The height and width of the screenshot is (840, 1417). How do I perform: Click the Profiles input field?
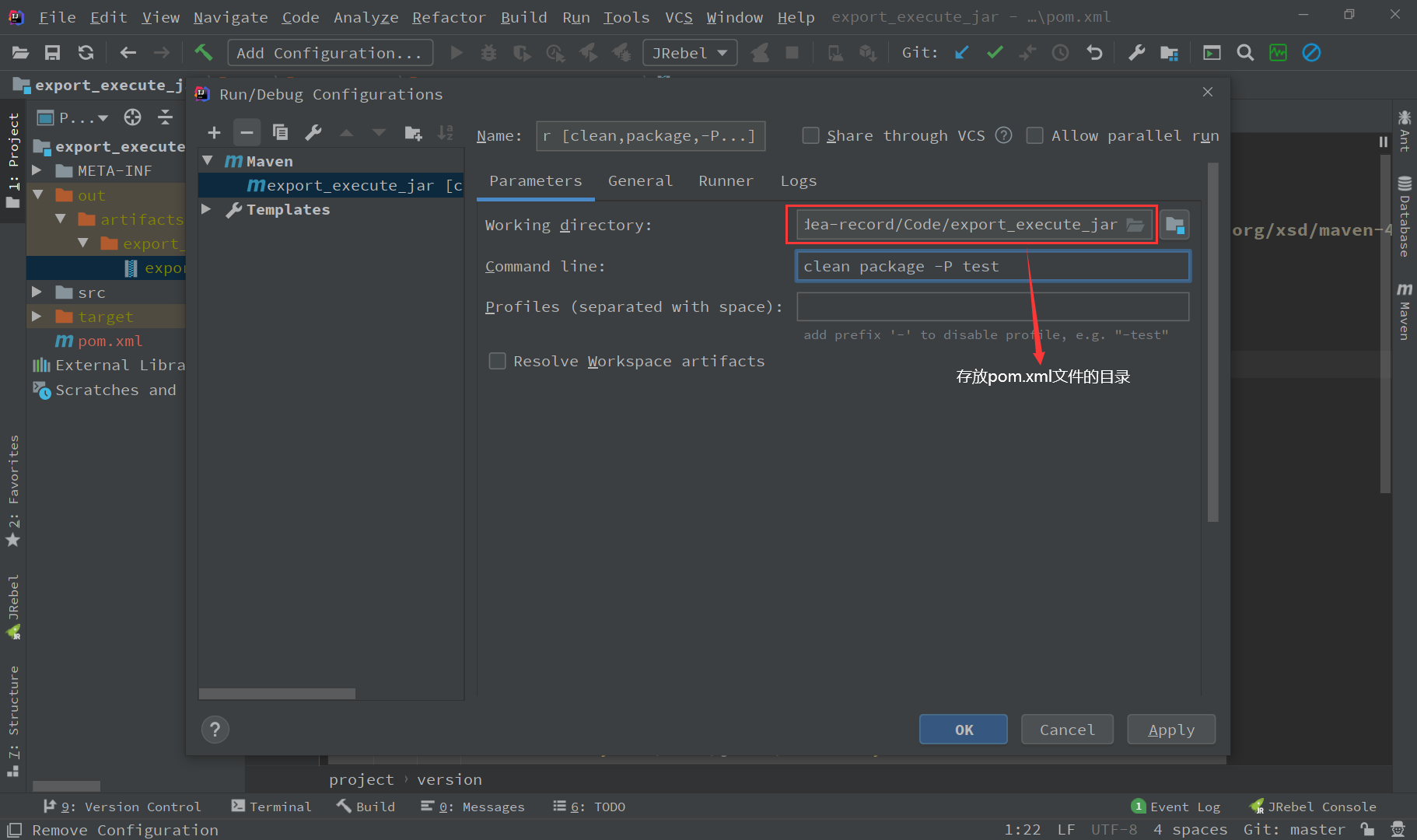[x=993, y=306]
